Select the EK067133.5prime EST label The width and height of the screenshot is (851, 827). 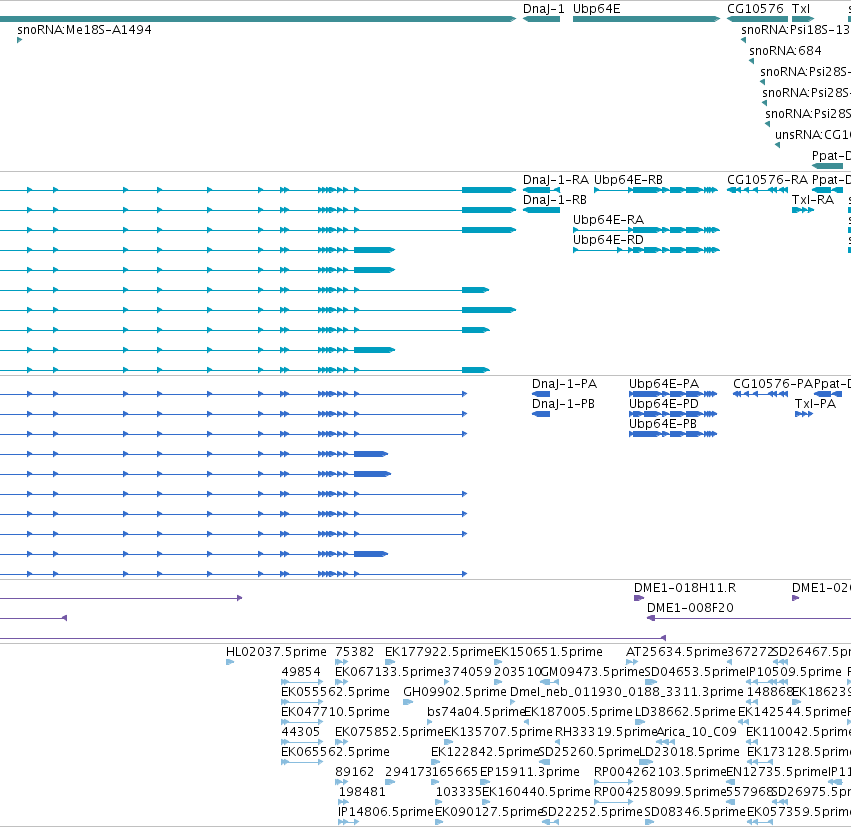(389, 672)
